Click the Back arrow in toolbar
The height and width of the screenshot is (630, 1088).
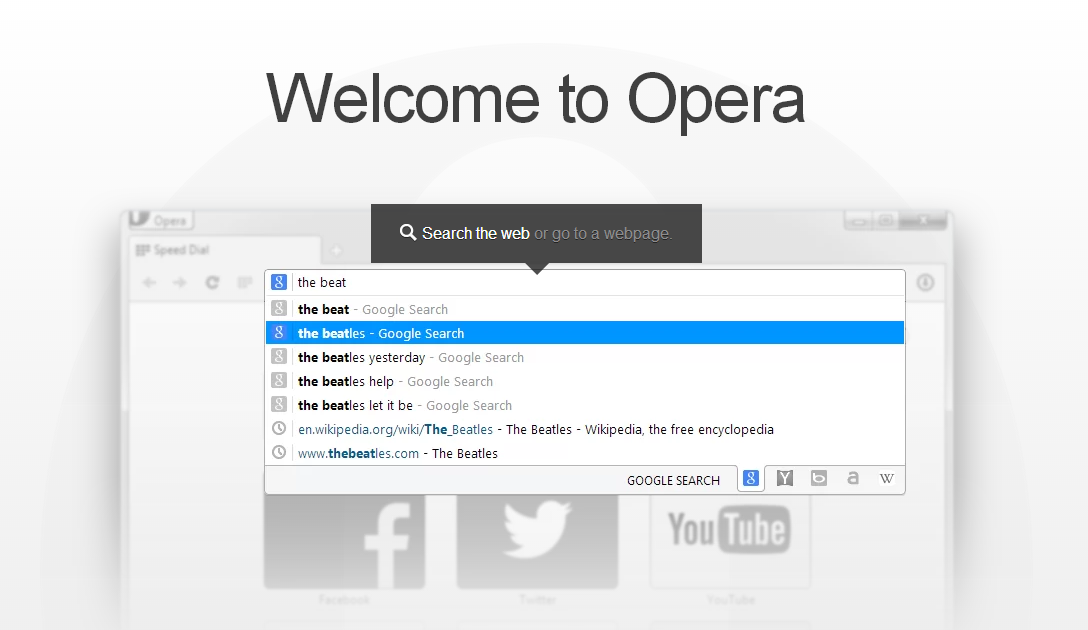[x=149, y=282]
